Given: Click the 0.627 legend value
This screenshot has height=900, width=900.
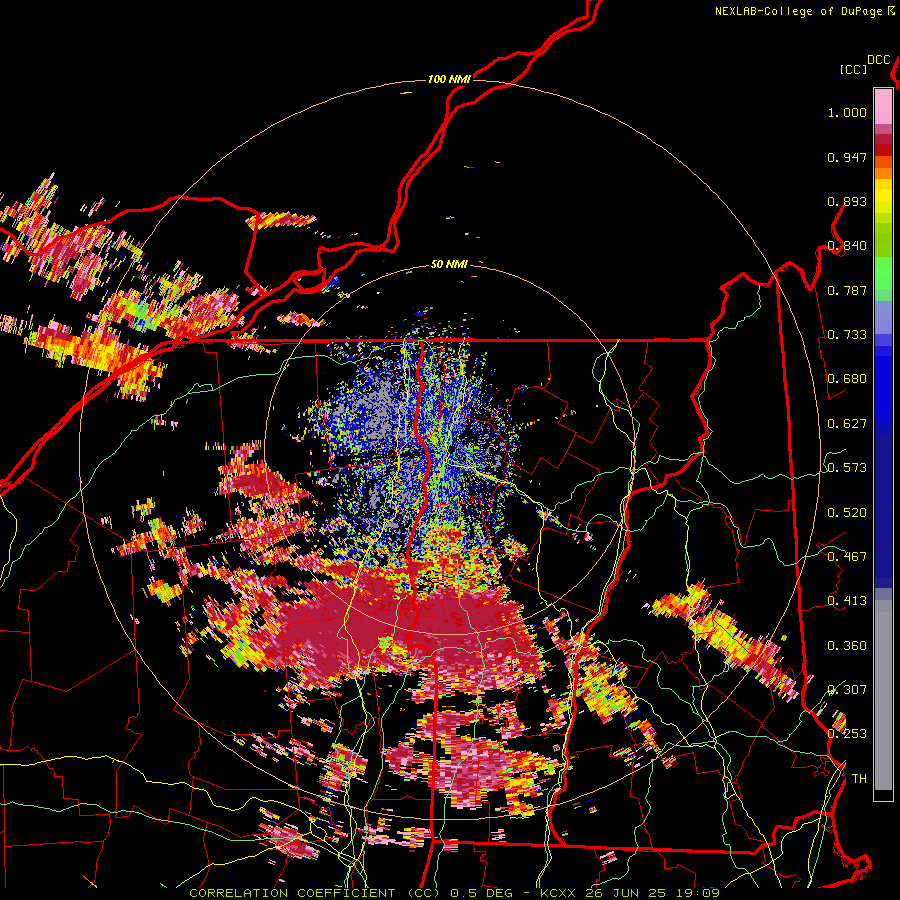Looking at the screenshot, I should point(847,424).
